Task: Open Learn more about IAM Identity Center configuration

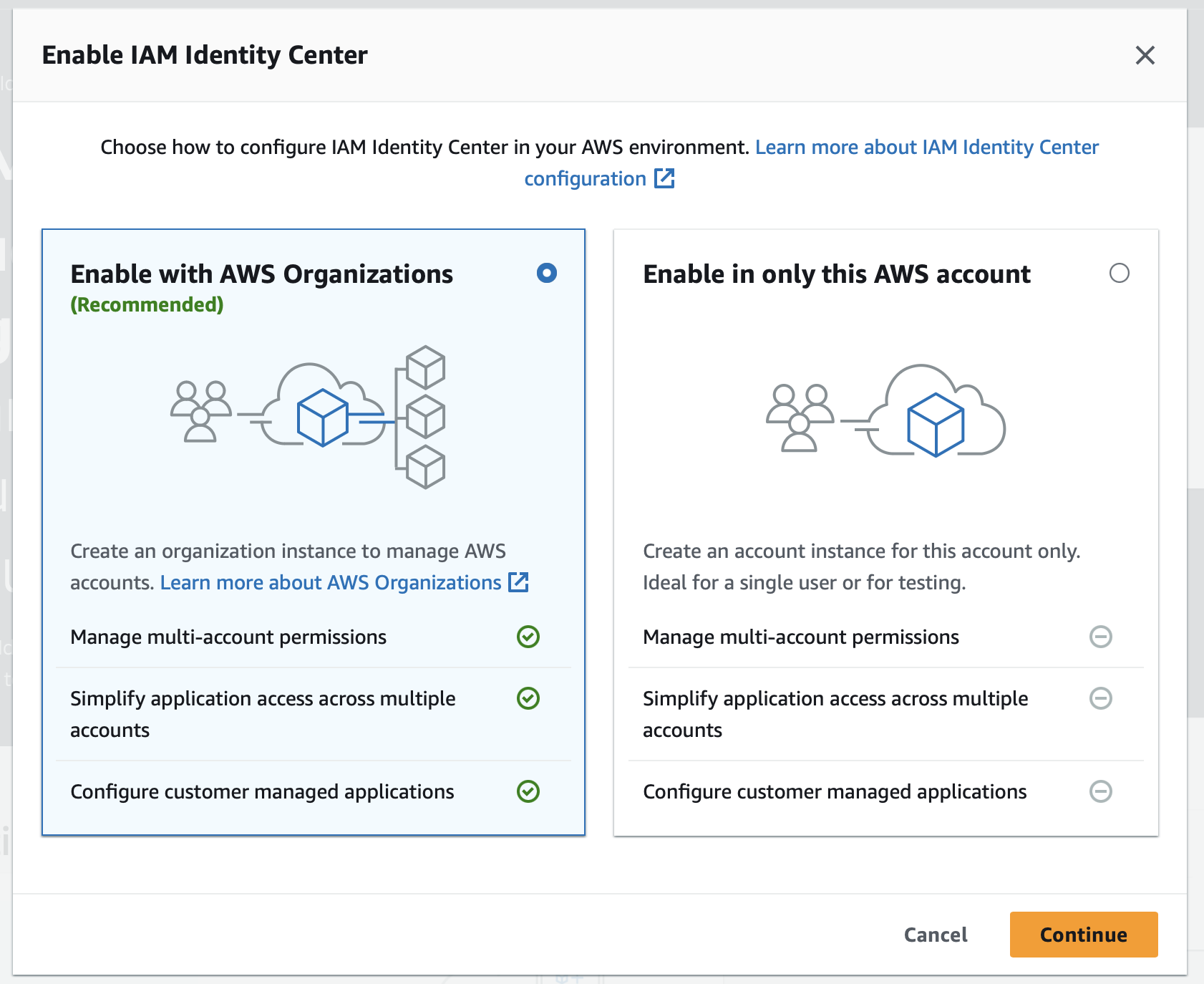Action: coord(927,148)
